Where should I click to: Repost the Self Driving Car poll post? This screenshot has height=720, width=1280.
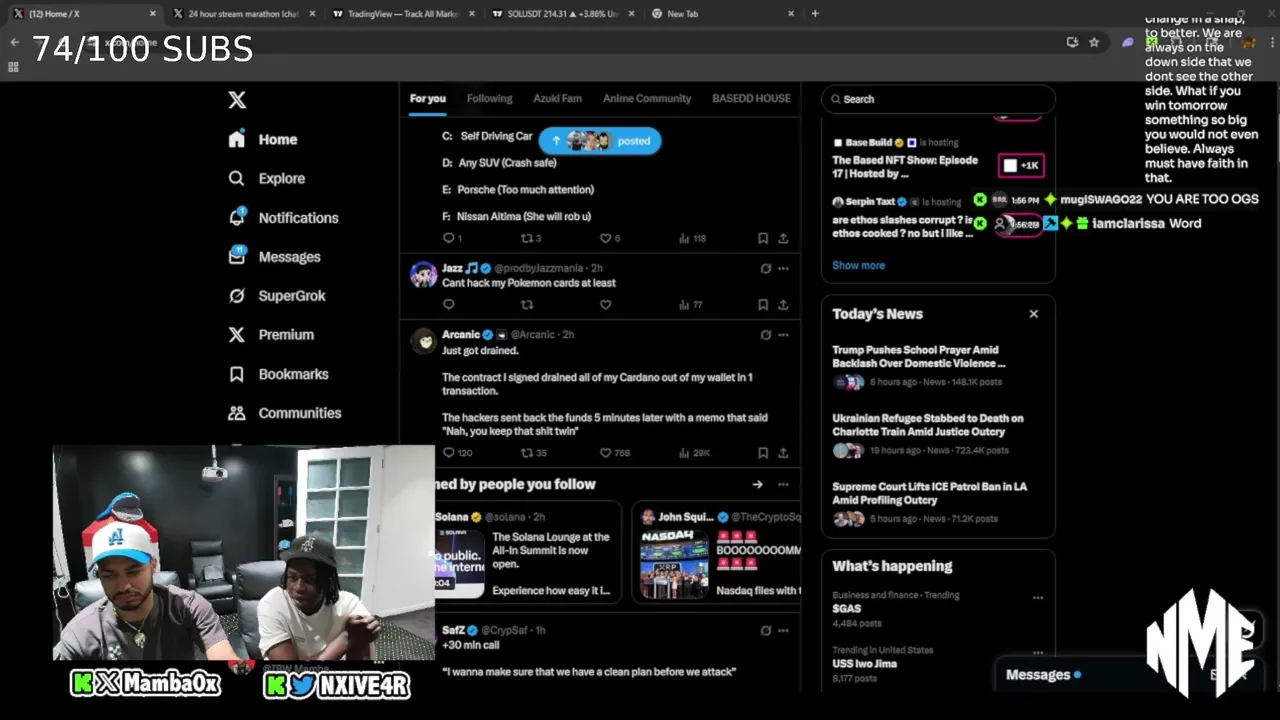[531, 238]
